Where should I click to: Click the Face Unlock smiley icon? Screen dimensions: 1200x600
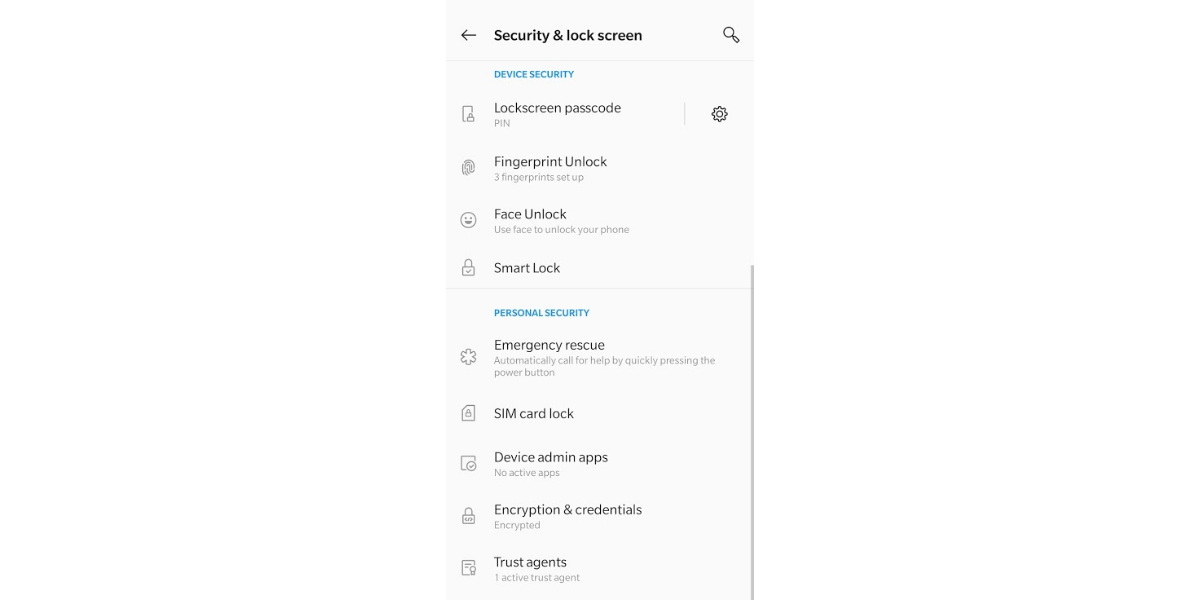(x=468, y=219)
